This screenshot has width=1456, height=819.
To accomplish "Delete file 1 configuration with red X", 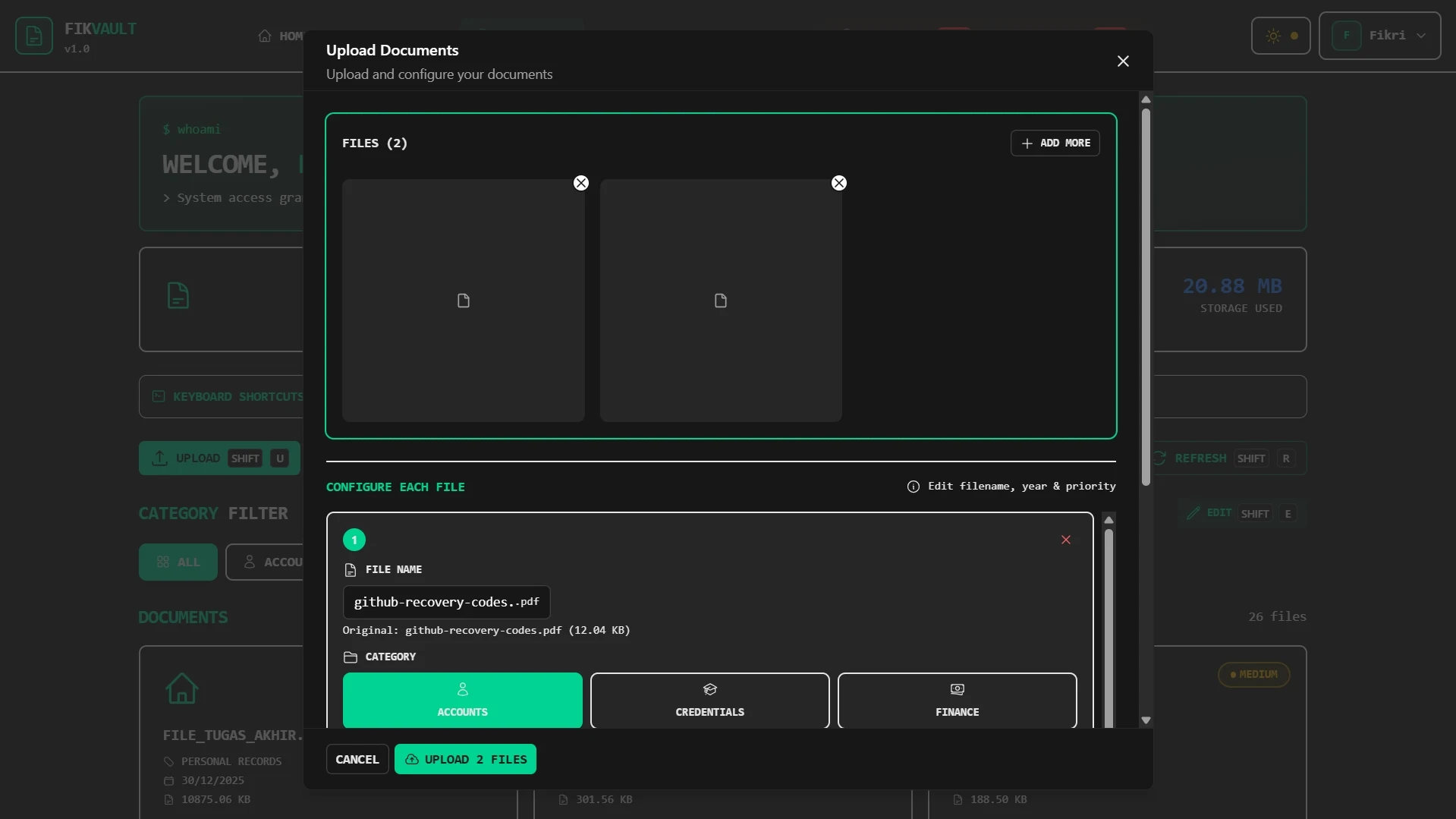I will pos(1065,540).
